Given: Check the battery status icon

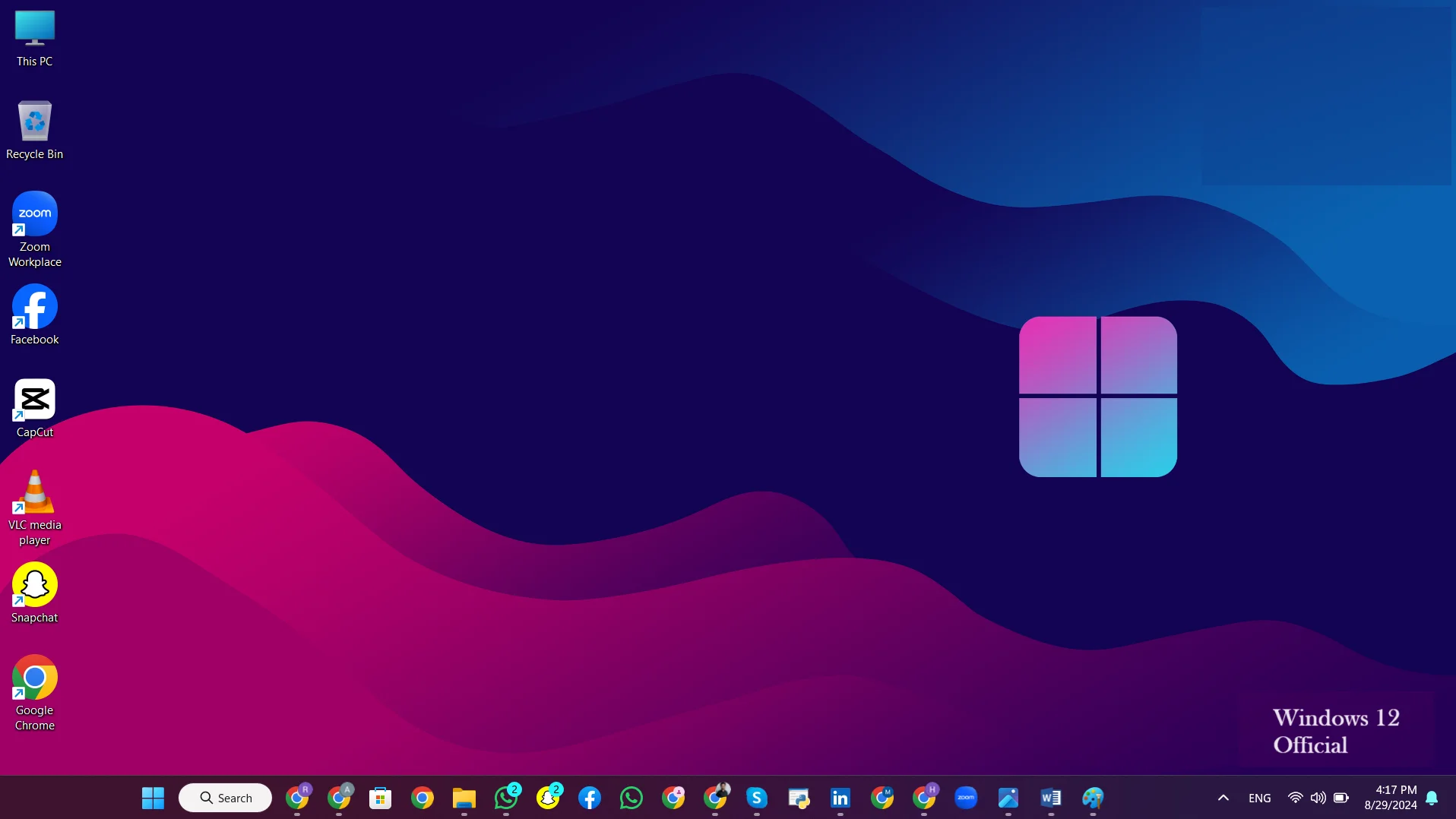Looking at the screenshot, I should 1341,798.
